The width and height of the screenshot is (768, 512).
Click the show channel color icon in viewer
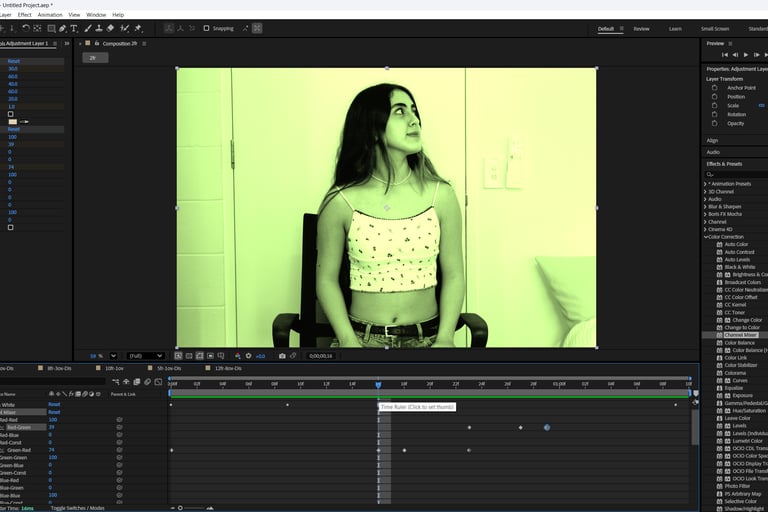pyautogui.click(x=238, y=356)
